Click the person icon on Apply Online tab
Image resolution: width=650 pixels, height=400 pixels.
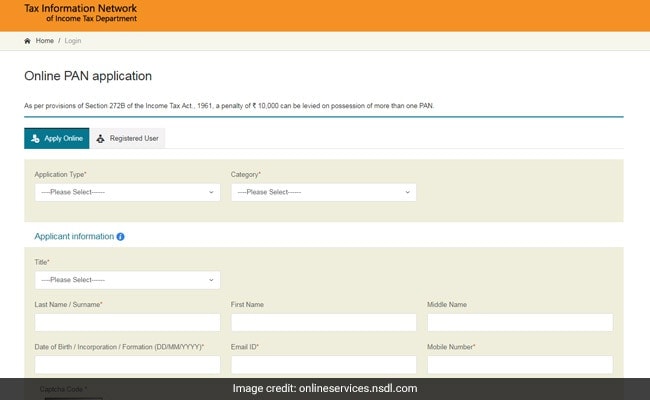[35, 139]
